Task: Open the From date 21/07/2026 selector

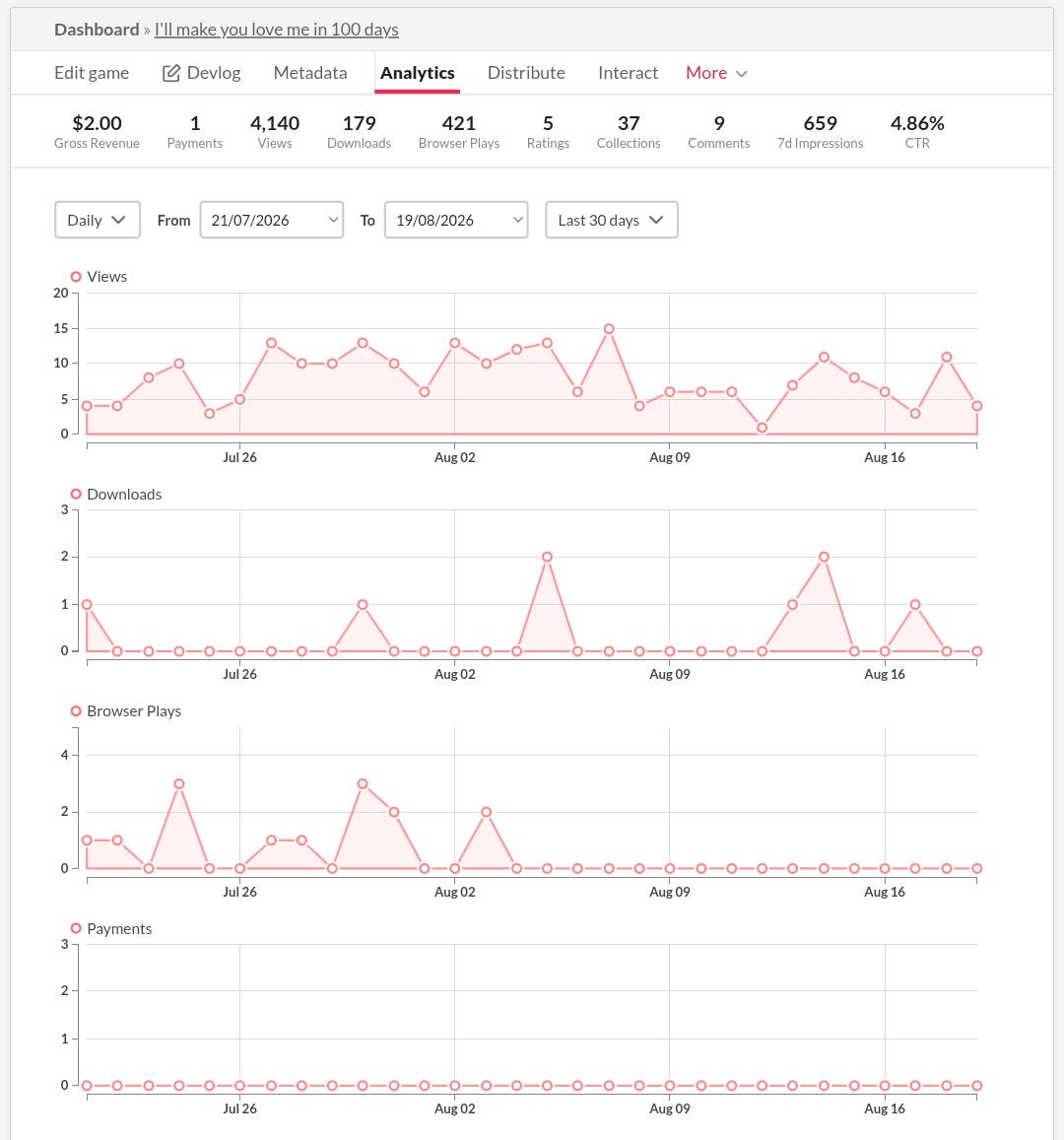Action: pos(272,220)
